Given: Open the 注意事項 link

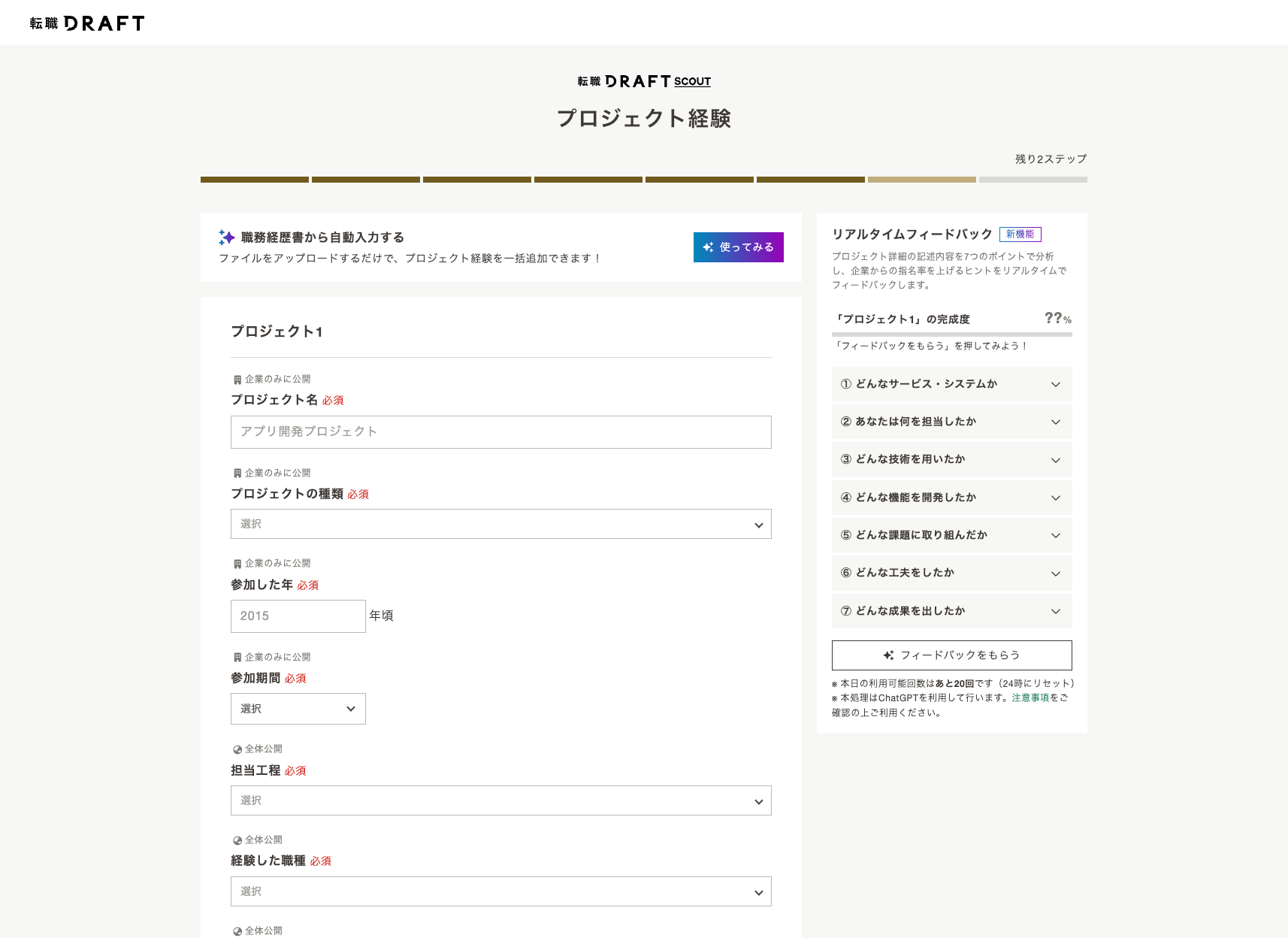Looking at the screenshot, I should pos(1029,698).
